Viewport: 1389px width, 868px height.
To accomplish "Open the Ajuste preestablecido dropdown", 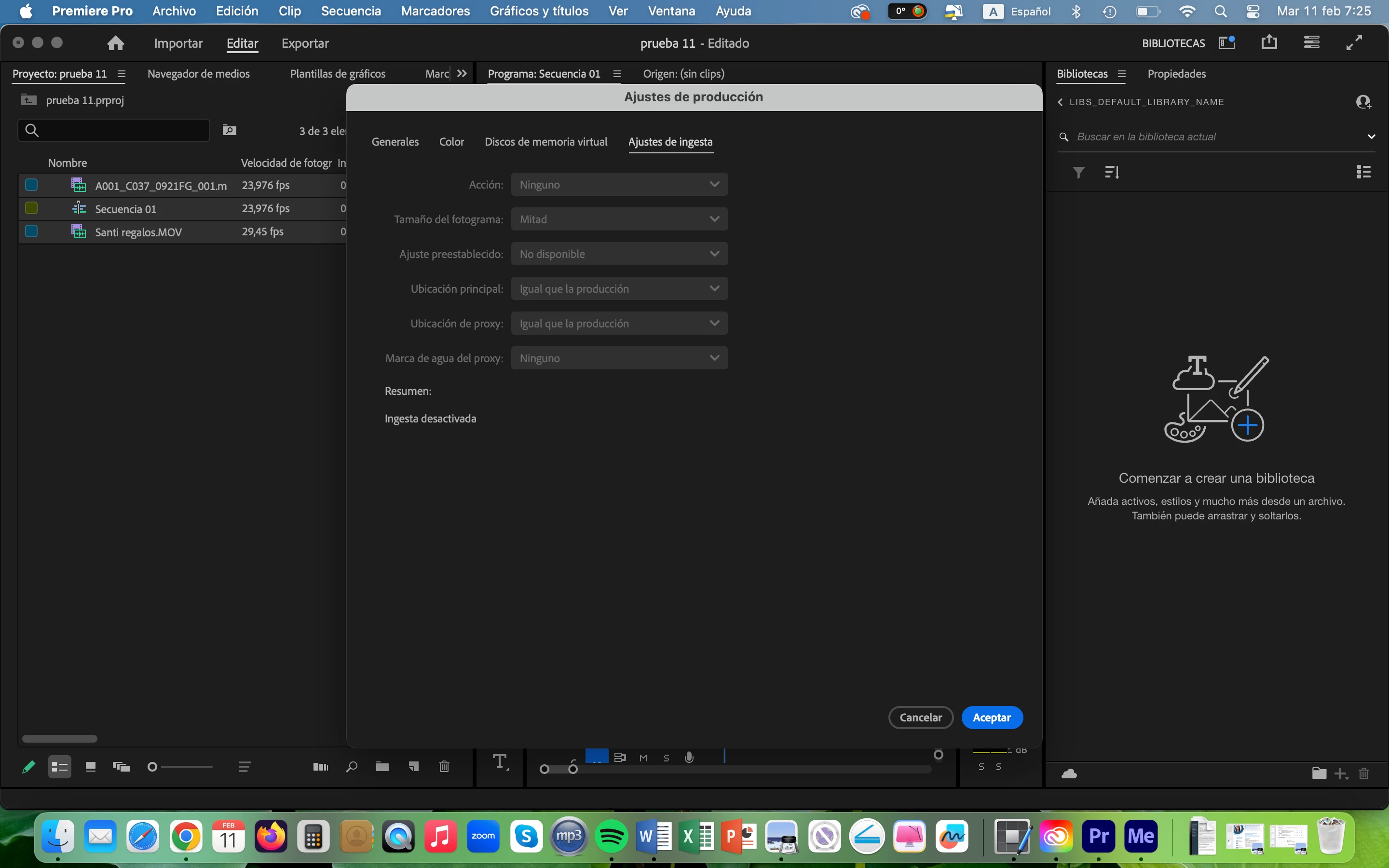I will click(x=619, y=254).
